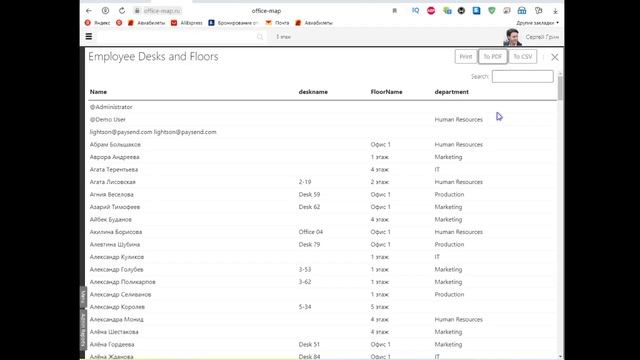Click Desk 79 cell

coord(309,244)
